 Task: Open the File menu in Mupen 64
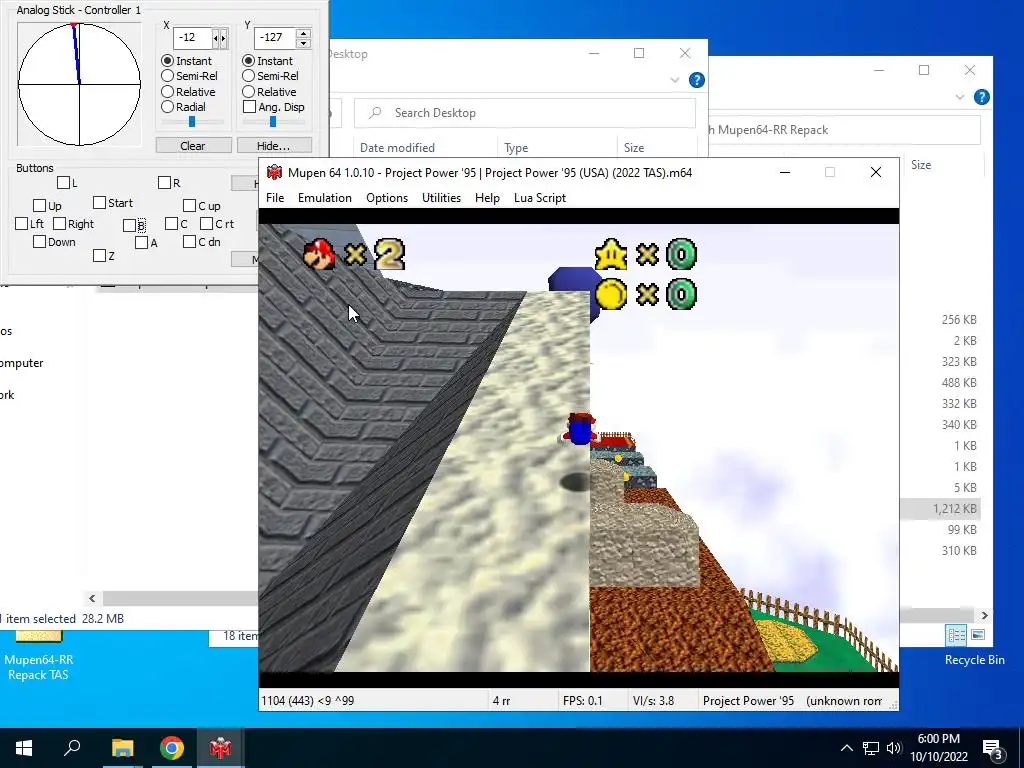pos(275,198)
